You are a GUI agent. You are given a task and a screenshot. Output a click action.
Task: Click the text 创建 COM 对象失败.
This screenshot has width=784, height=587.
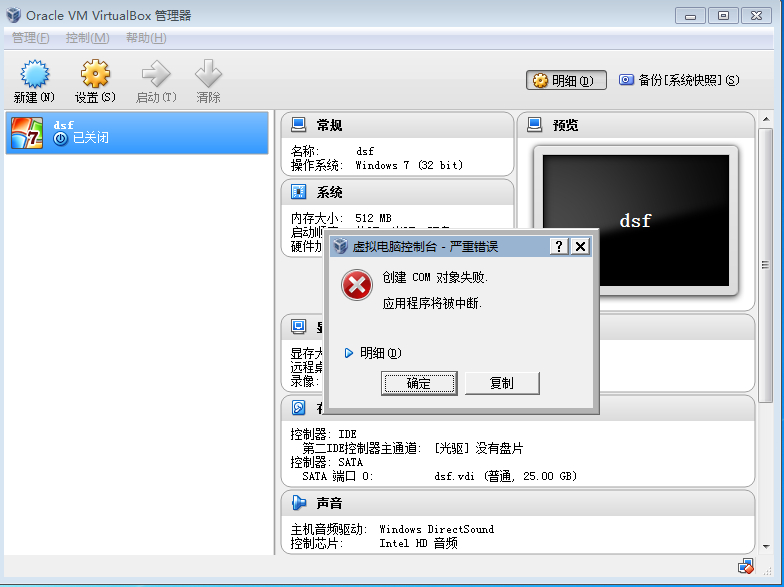tap(435, 278)
